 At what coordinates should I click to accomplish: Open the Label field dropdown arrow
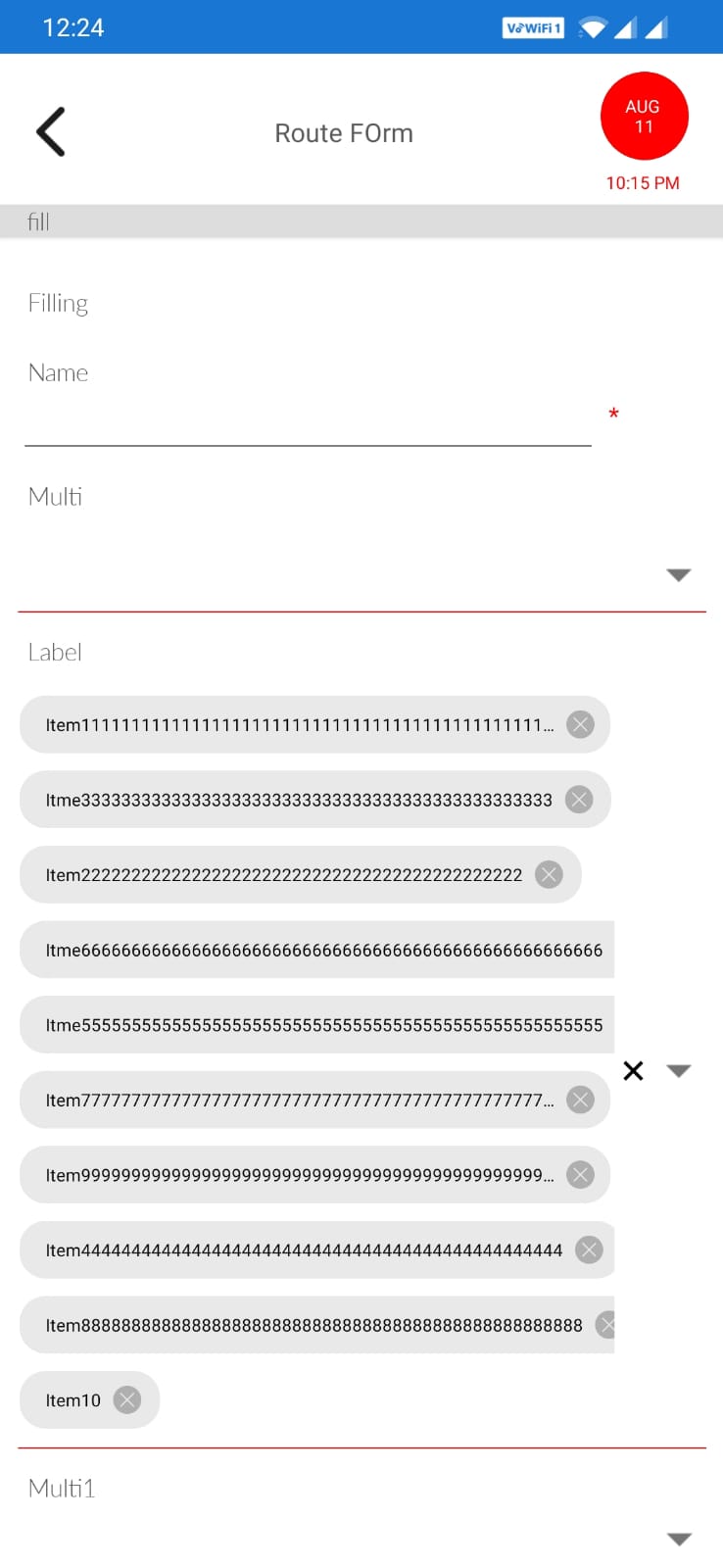[678, 1070]
